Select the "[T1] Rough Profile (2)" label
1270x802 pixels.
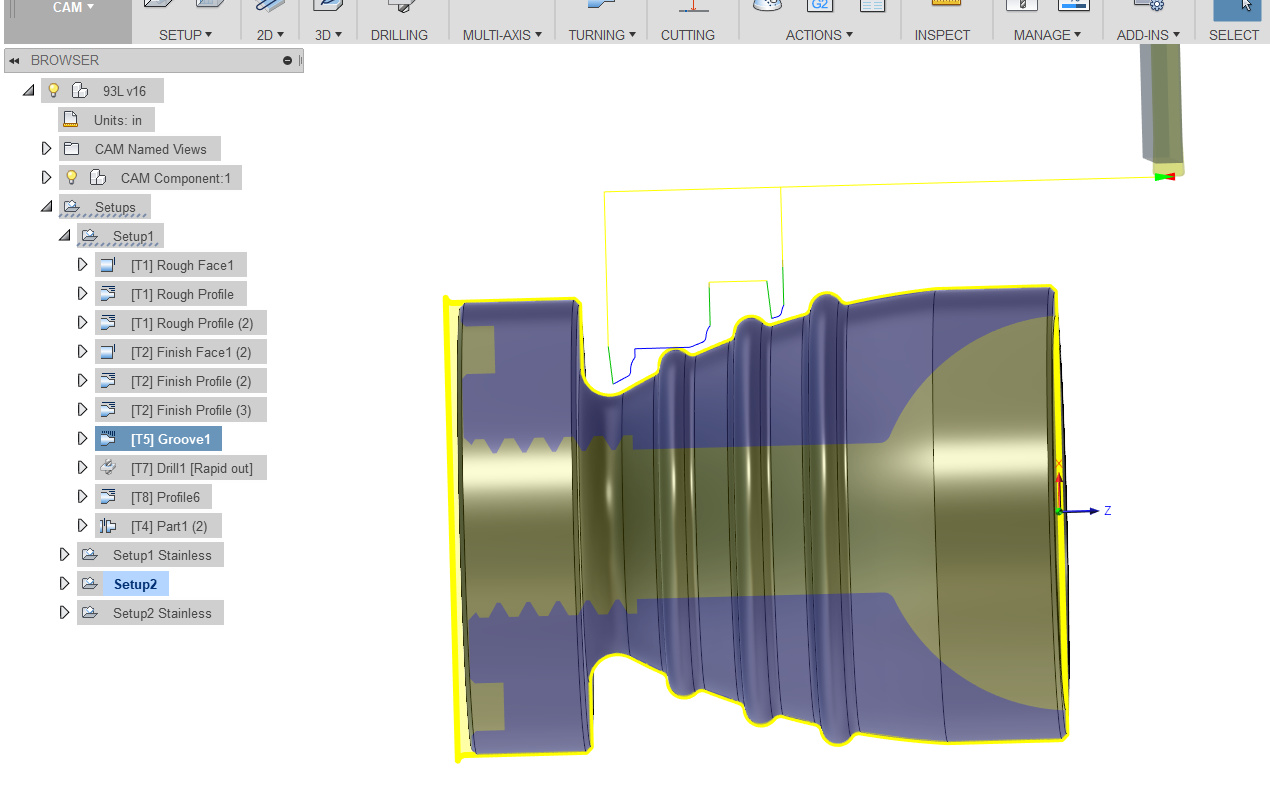[192, 323]
